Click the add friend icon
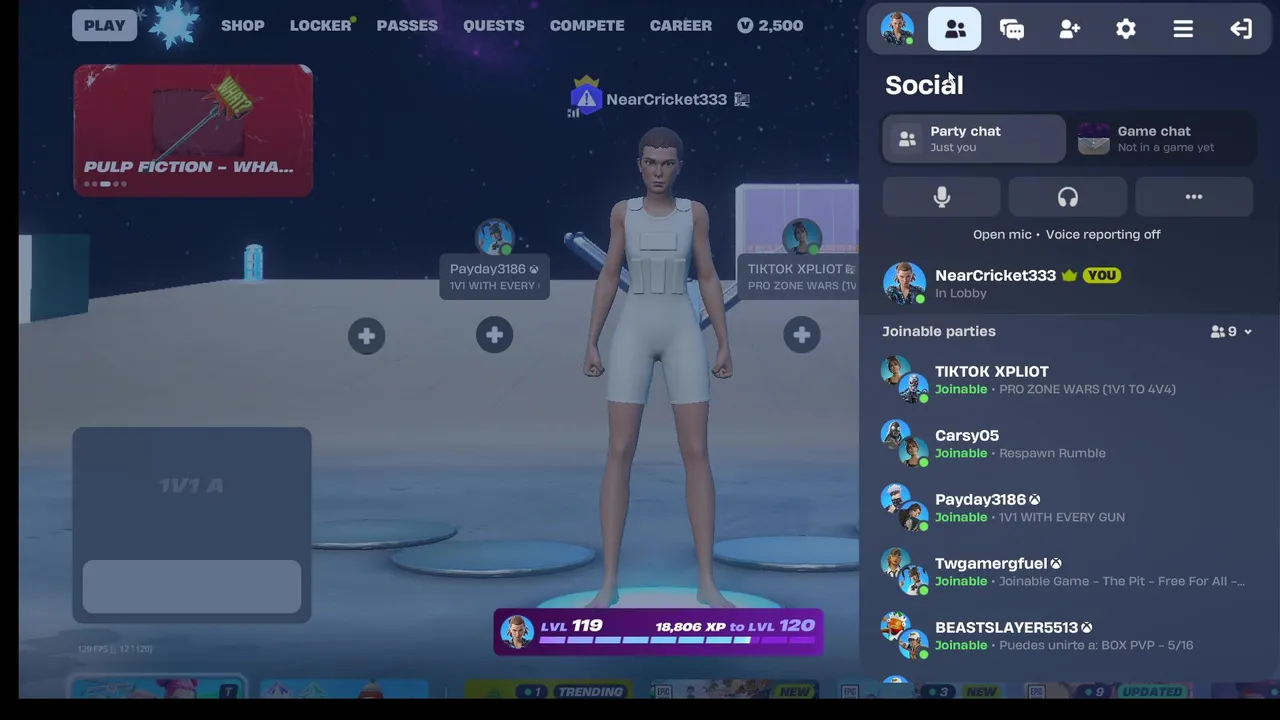The height and width of the screenshot is (720, 1280). pyautogui.click(x=1069, y=29)
